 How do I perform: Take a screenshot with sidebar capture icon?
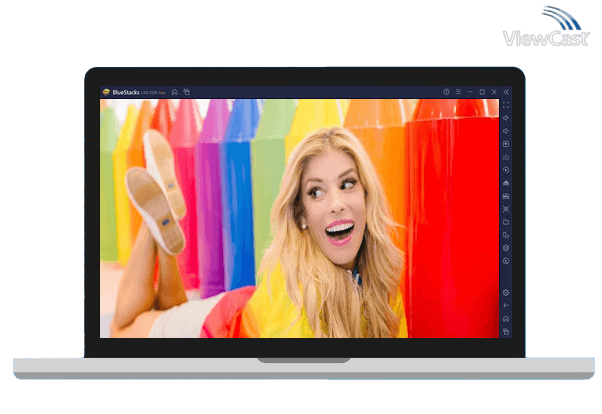(506, 209)
